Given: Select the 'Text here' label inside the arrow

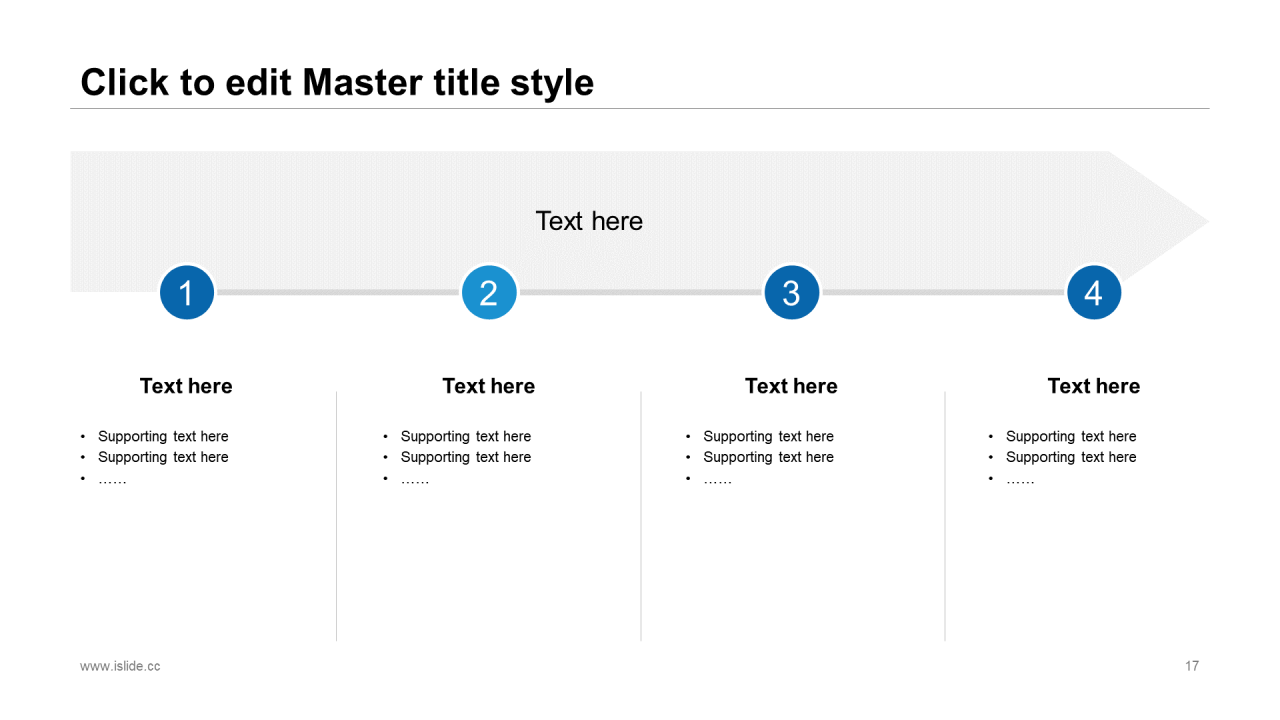Looking at the screenshot, I should [589, 221].
